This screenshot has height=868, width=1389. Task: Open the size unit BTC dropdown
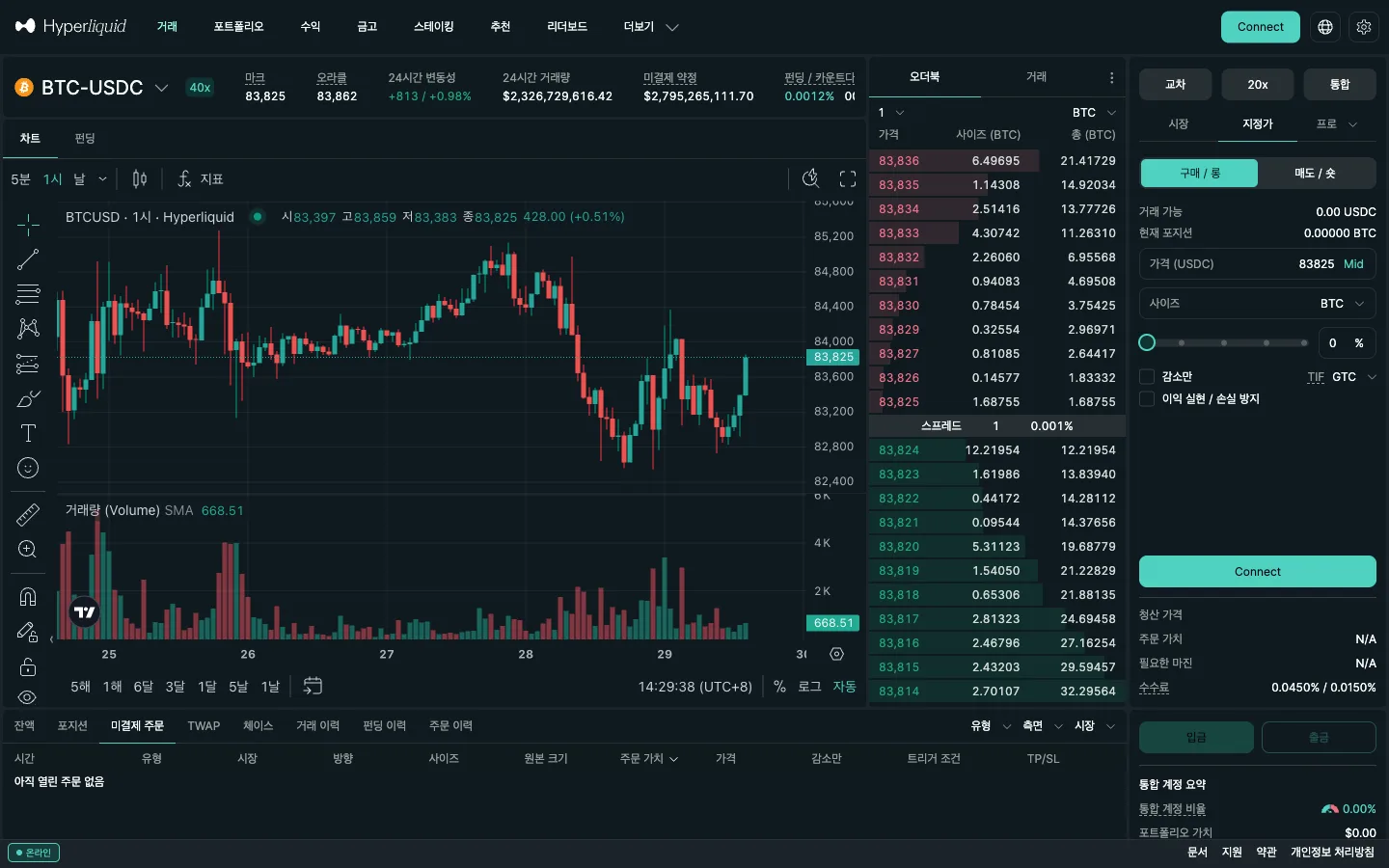click(x=1343, y=303)
